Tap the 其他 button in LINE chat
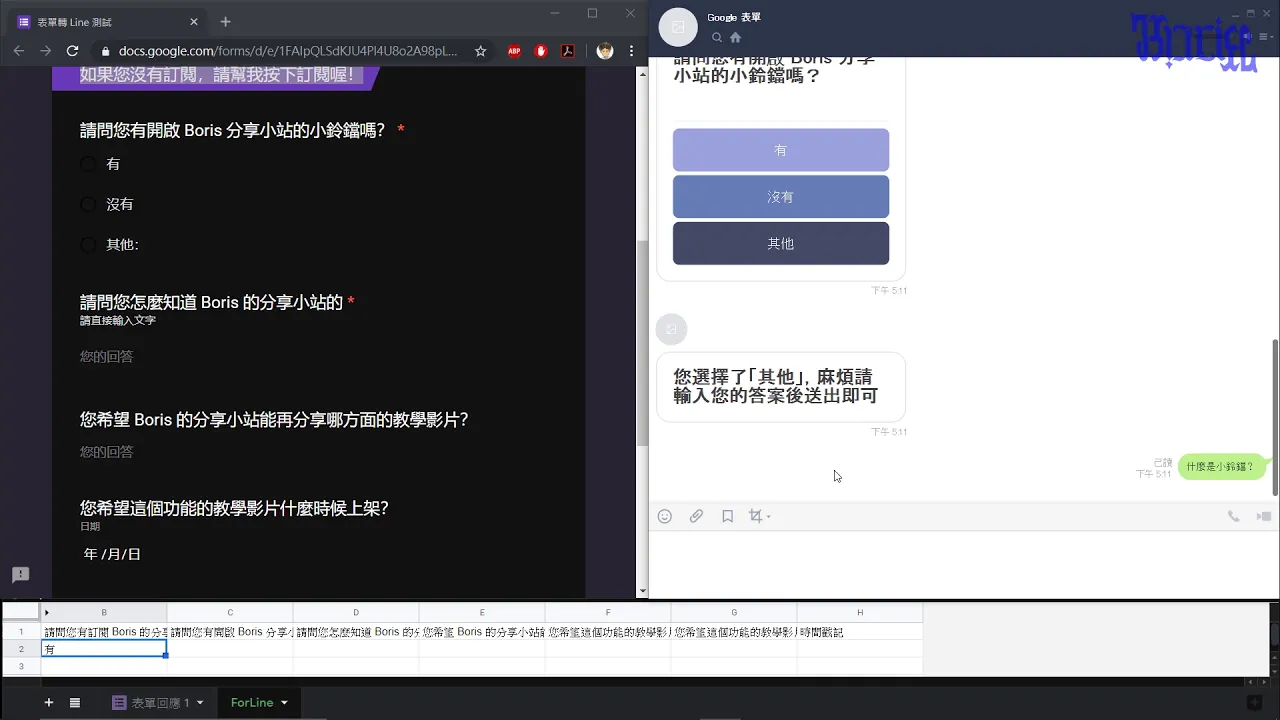This screenshot has width=1280, height=720. click(781, 244)
